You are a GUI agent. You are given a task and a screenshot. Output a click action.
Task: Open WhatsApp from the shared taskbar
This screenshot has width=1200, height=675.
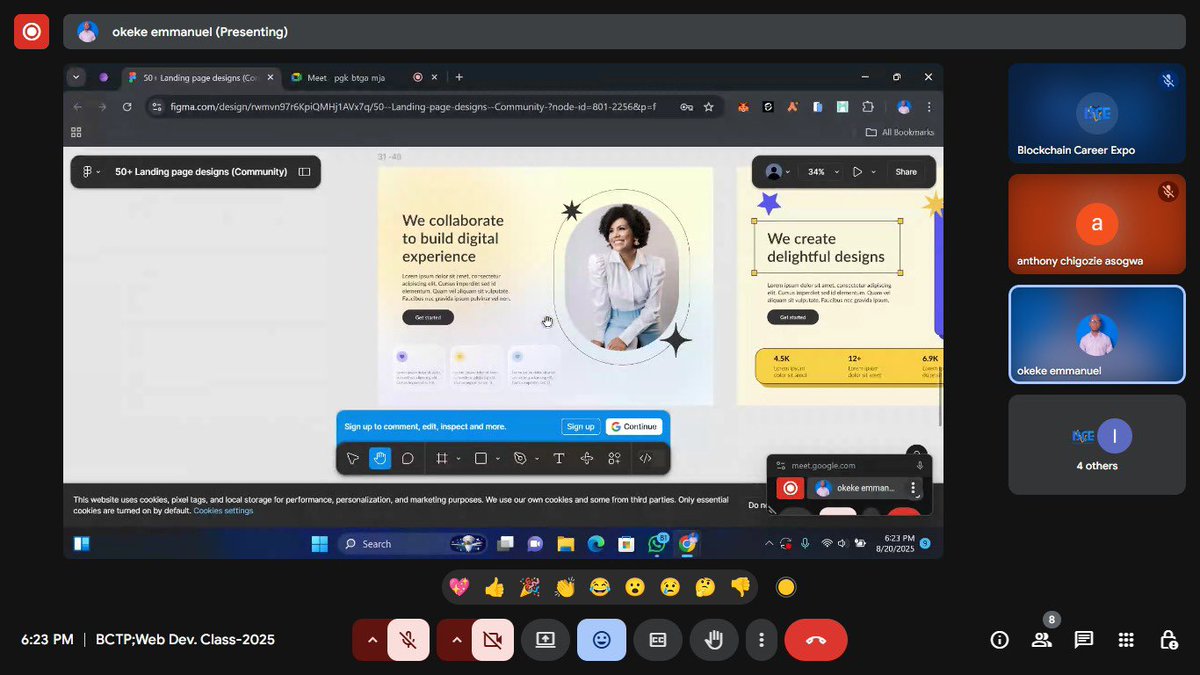point(657,544)
